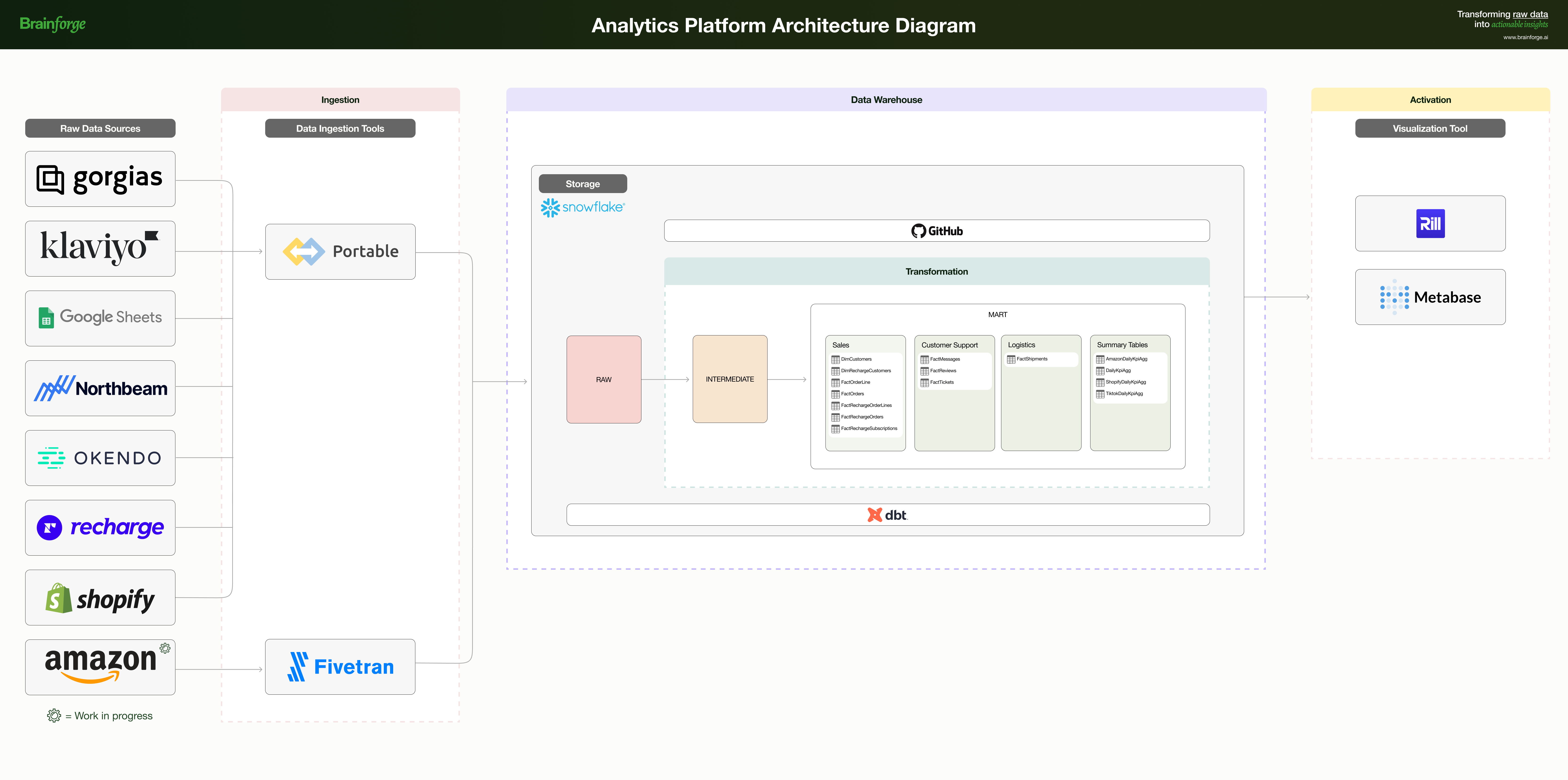Select the Portable ingestion tool logo
Image resolution: width=1568 pixels, height=780 pixels.
(x=340, y=252)
